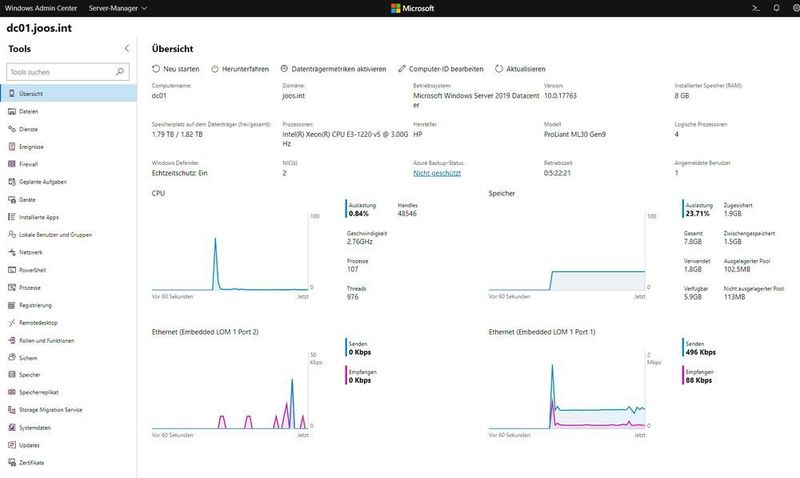
Task: Click the Betriebszeit 0:5:22:21 value
Action: click(x=557, y=173)
